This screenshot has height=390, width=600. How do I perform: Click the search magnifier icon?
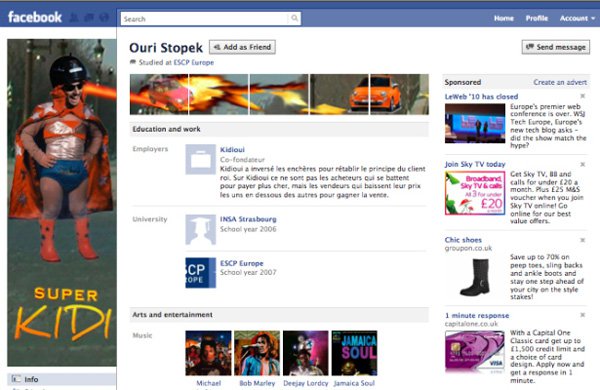pyautogui.click(x=294, y=18)
